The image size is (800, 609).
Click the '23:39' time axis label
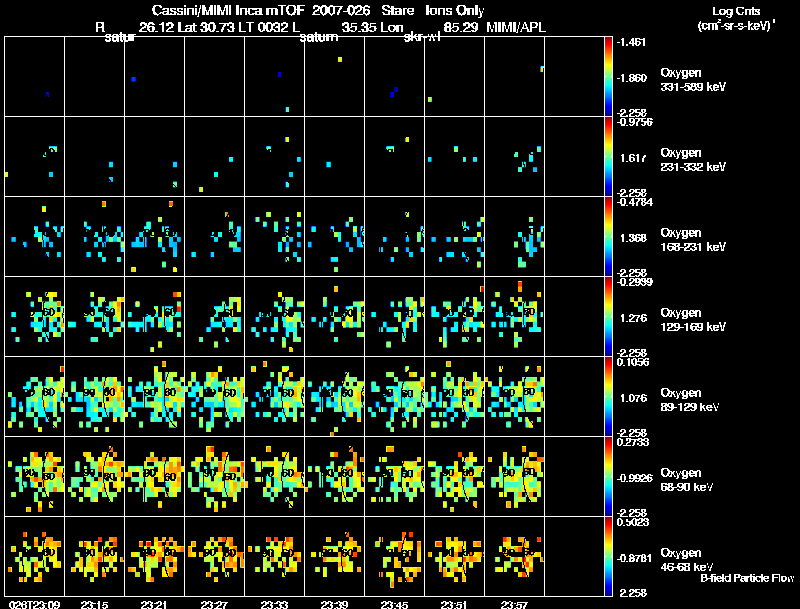334,605
